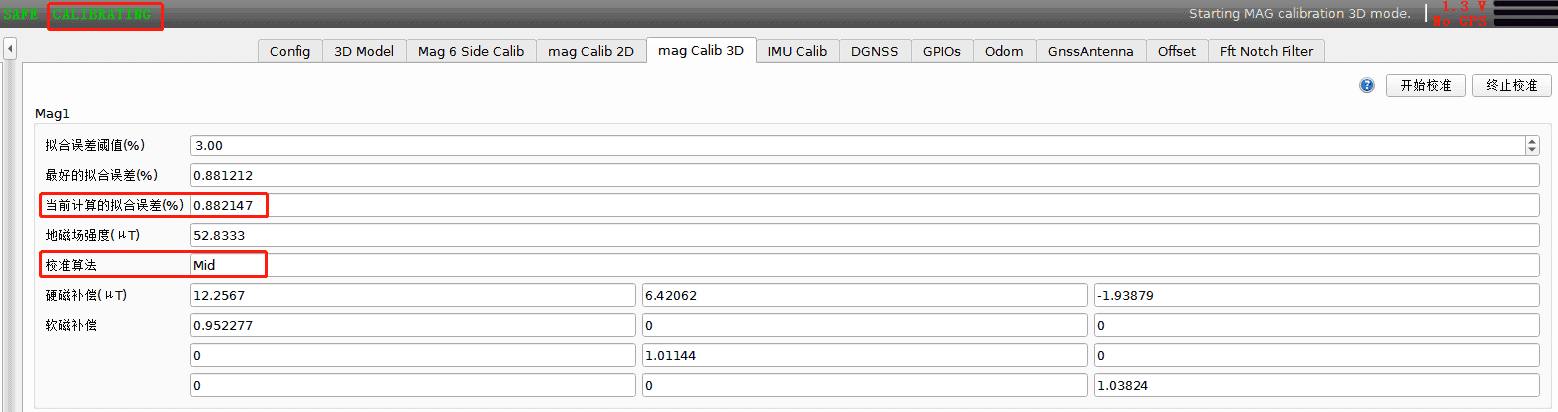Image resolution: width=1558 pixels, height=412 pixels.
Task: Go to the mag Calib 2D tab
Action: point(591,51)
